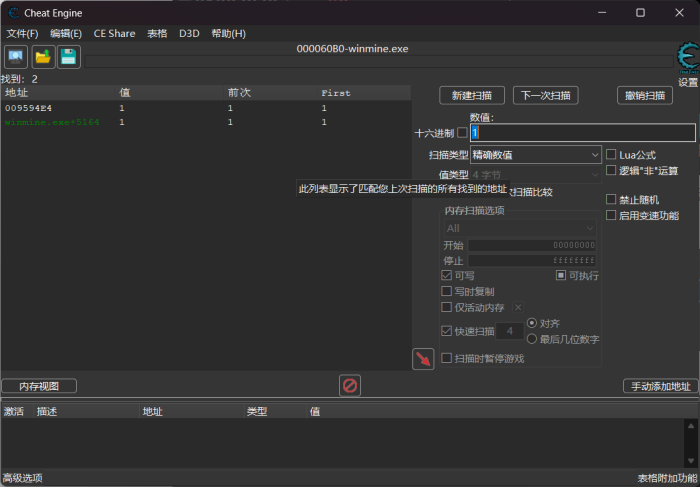The image size is (700, 488).
Task: Click the address list scrollbar up arrow
Action: coord(691,426)
